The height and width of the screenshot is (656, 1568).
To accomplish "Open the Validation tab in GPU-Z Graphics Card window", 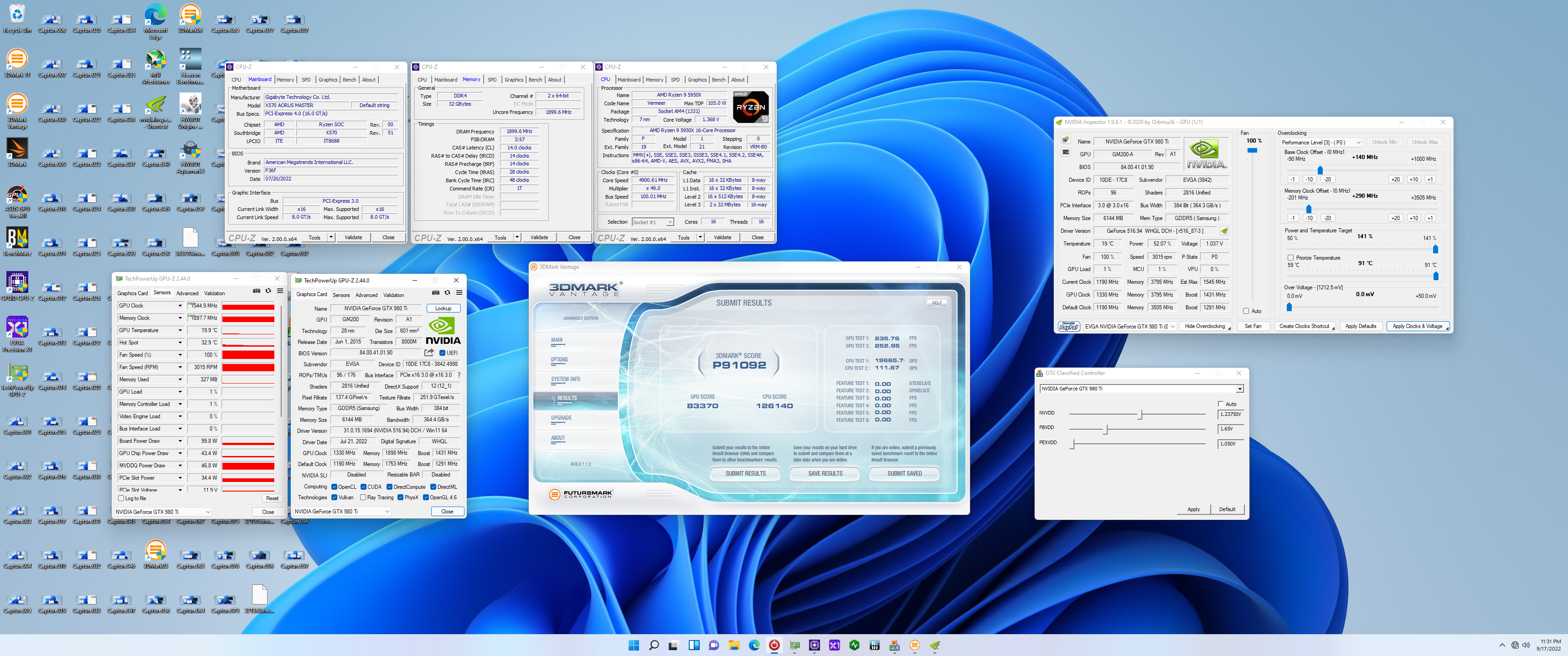I will coord(393,295).
